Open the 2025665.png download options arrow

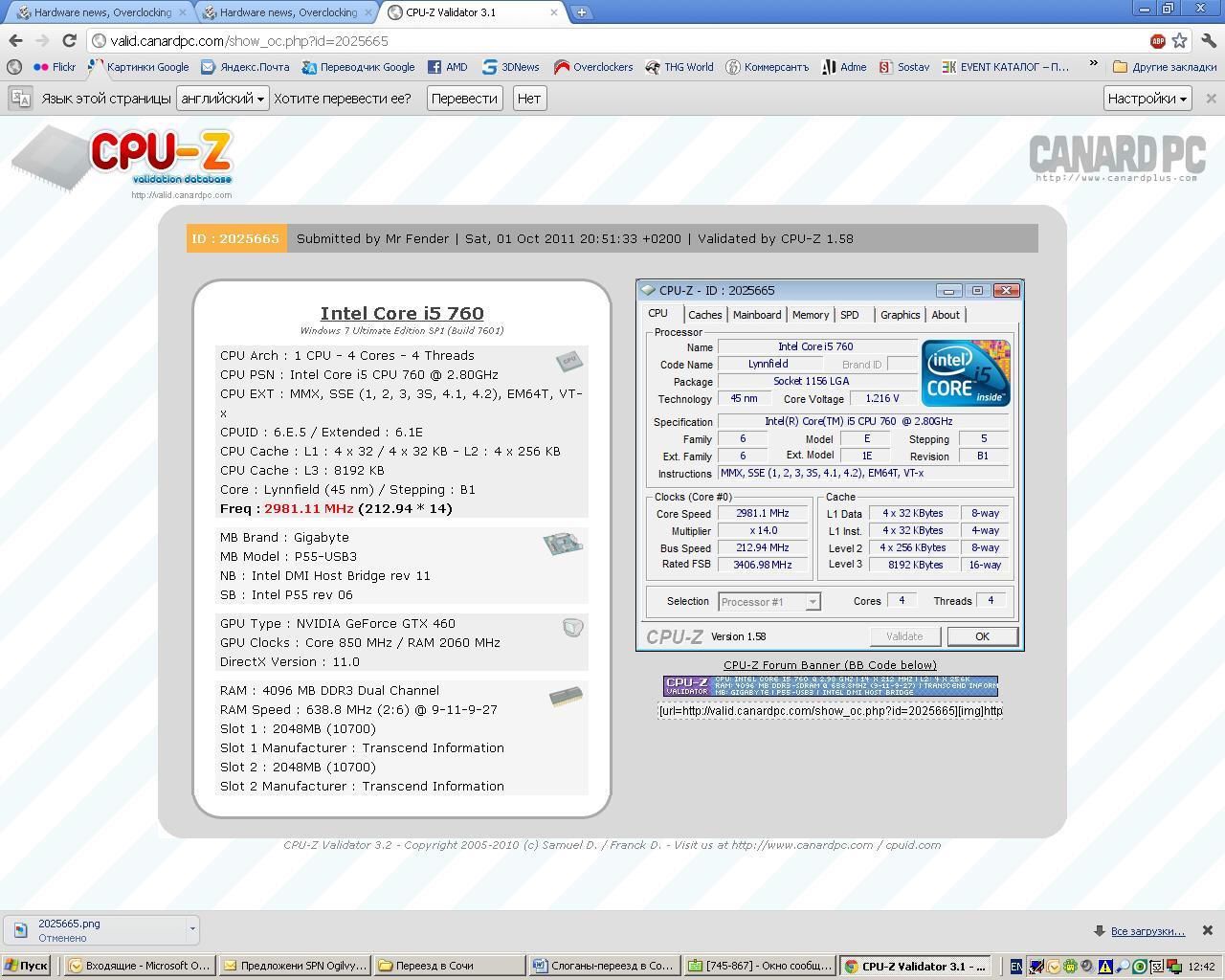(192, 928)
